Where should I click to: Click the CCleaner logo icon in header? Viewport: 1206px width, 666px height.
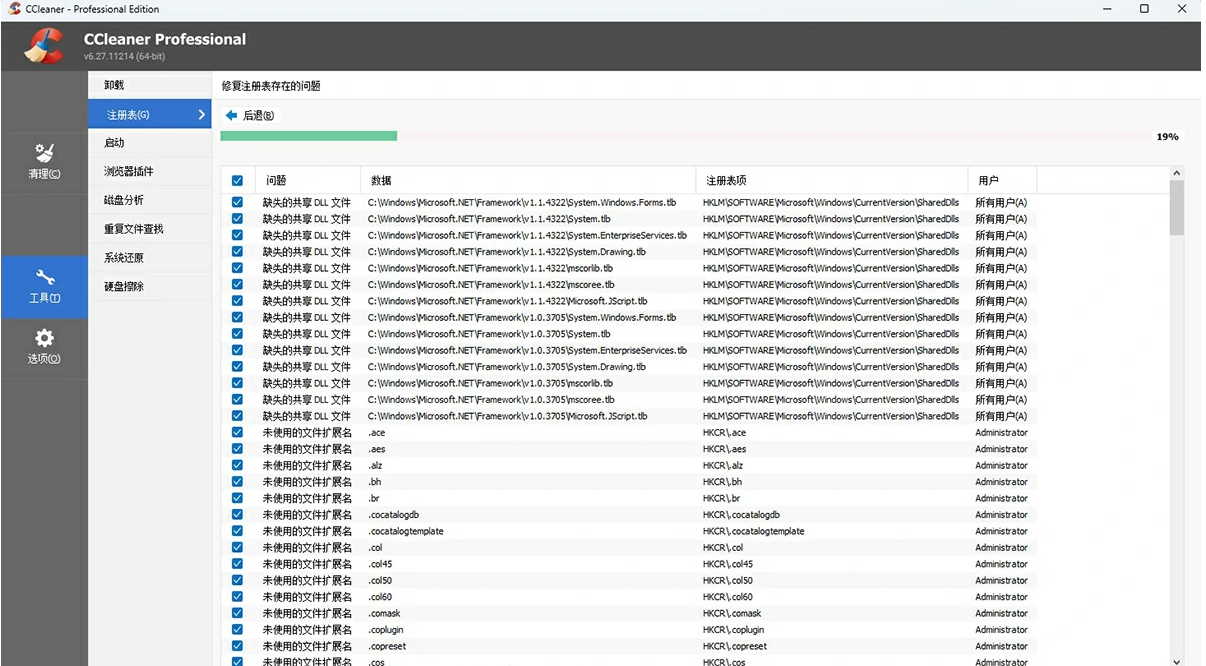[44, 45]
